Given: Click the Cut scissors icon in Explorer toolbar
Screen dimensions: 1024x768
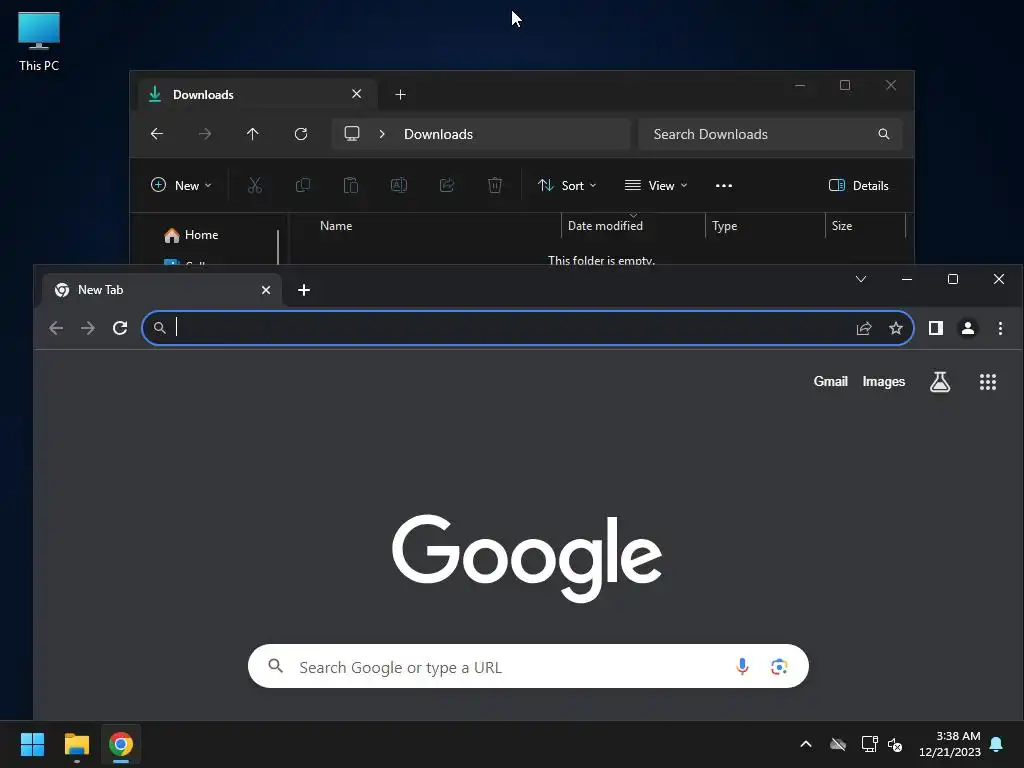Looking at the screenshot, I should click(255, 185).
